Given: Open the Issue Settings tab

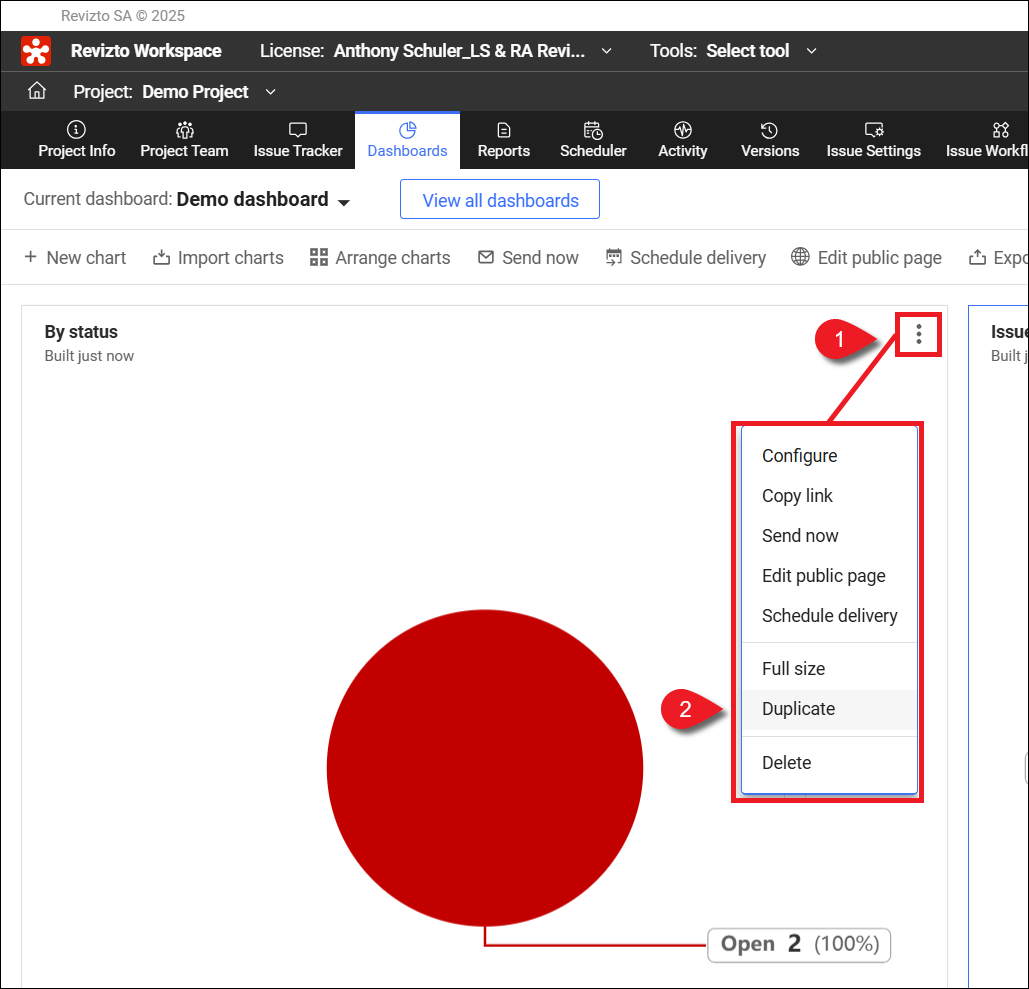Looking at the screenshot, I should 873,140.
